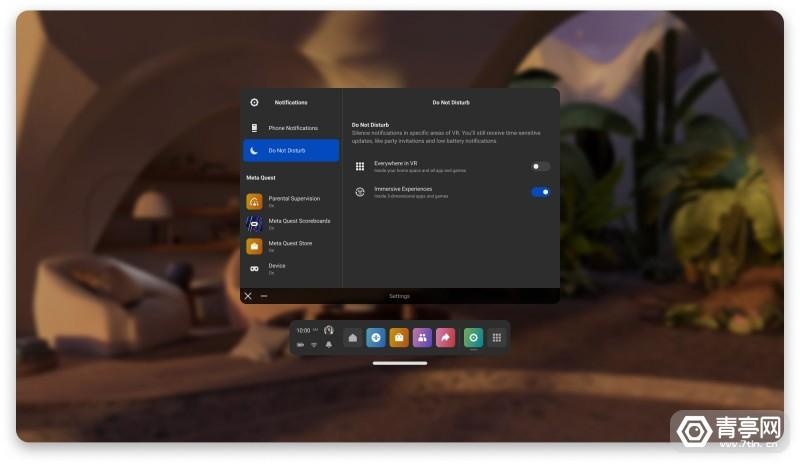Viewport: 800px width, 464px height.
Task: Open Phone Notifications settings
Action: [291, 128]
